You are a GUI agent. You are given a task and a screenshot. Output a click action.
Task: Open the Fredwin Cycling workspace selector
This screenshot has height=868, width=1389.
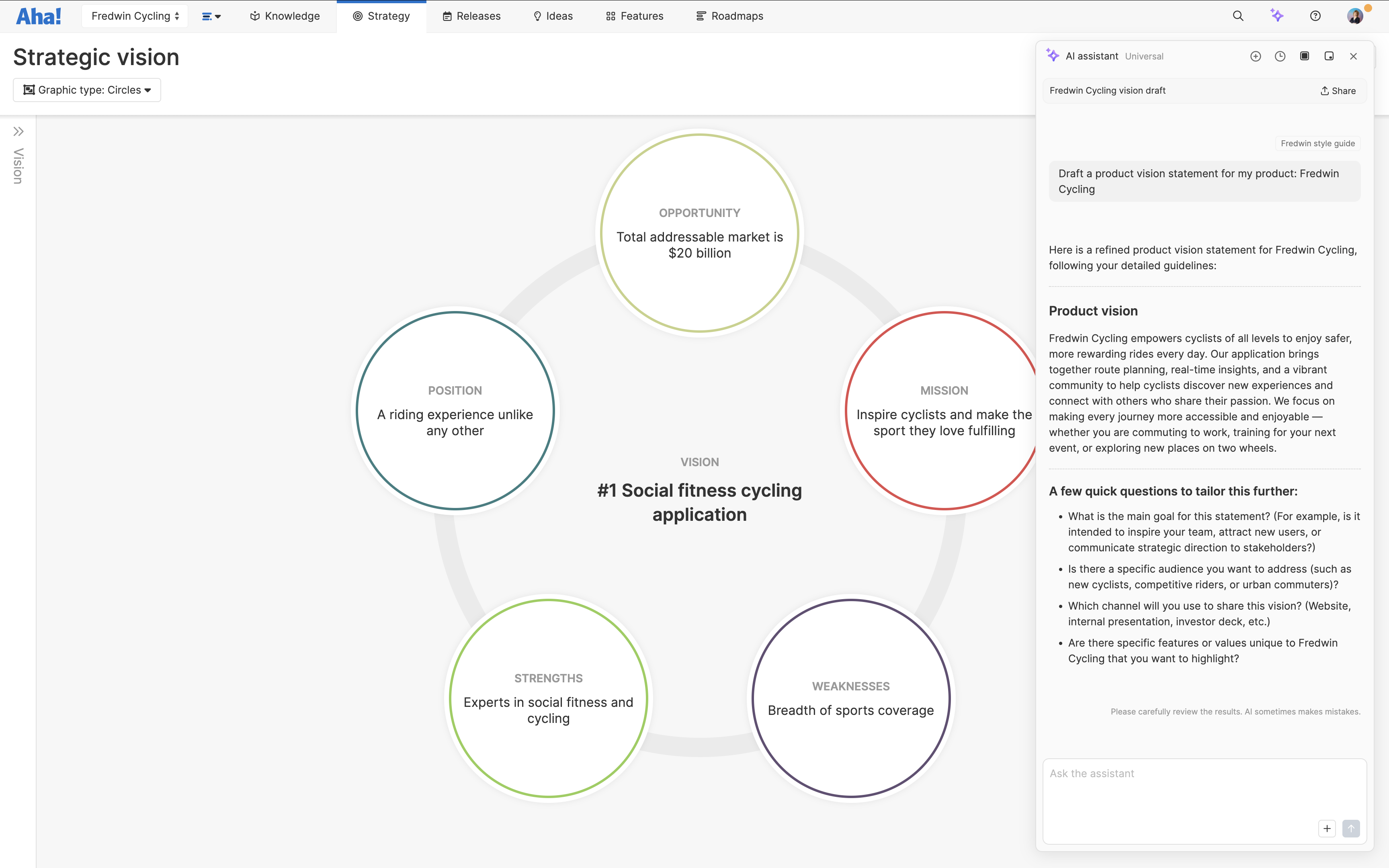(134, 16)
